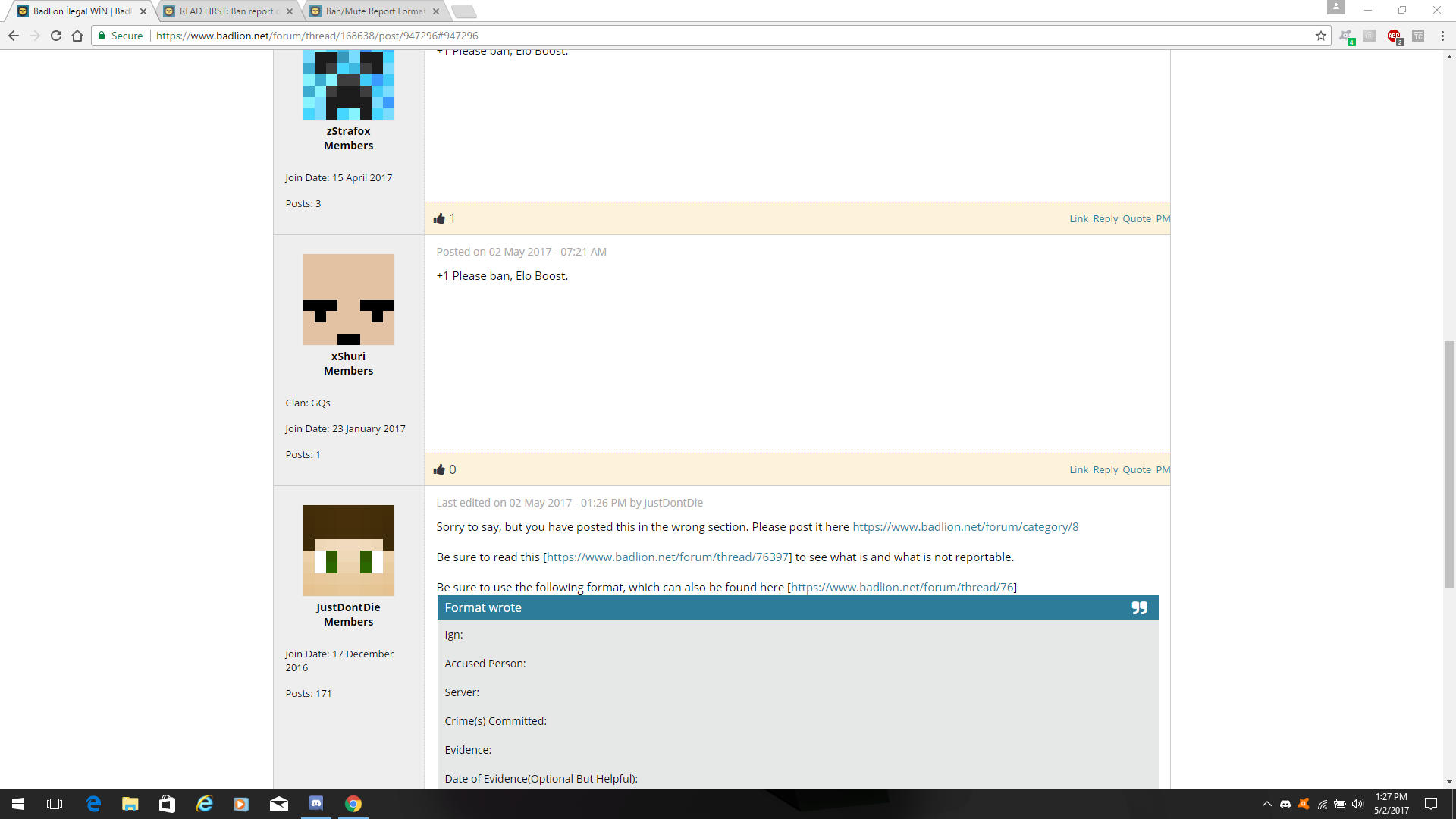Bookmark page with star icon
The width and height of the screenshot is (1456, 819).
pos(1321,36)
